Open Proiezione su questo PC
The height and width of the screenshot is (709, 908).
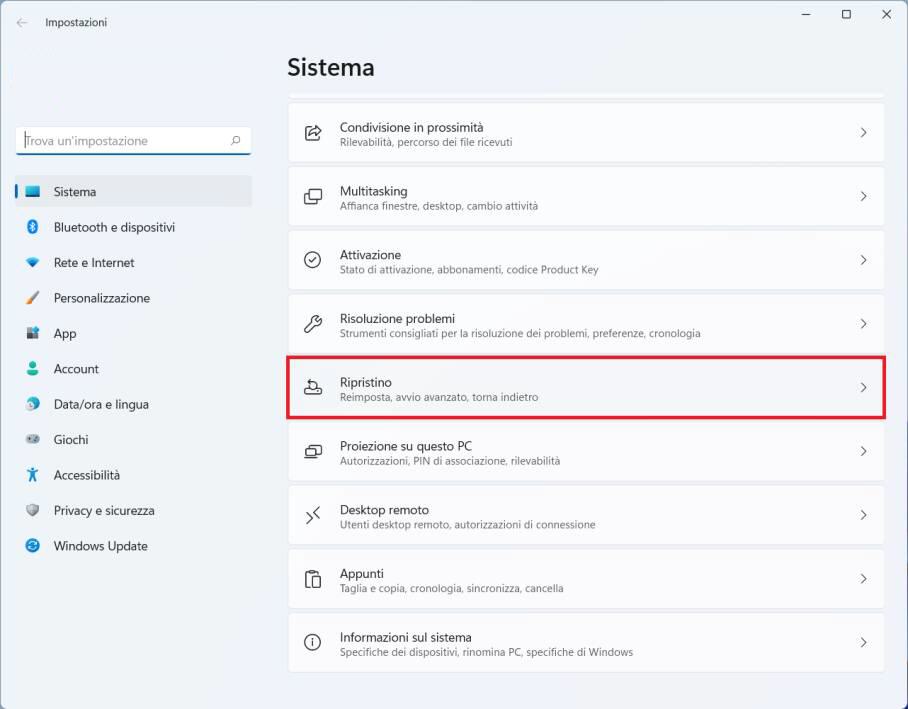(x=585, y=452)
